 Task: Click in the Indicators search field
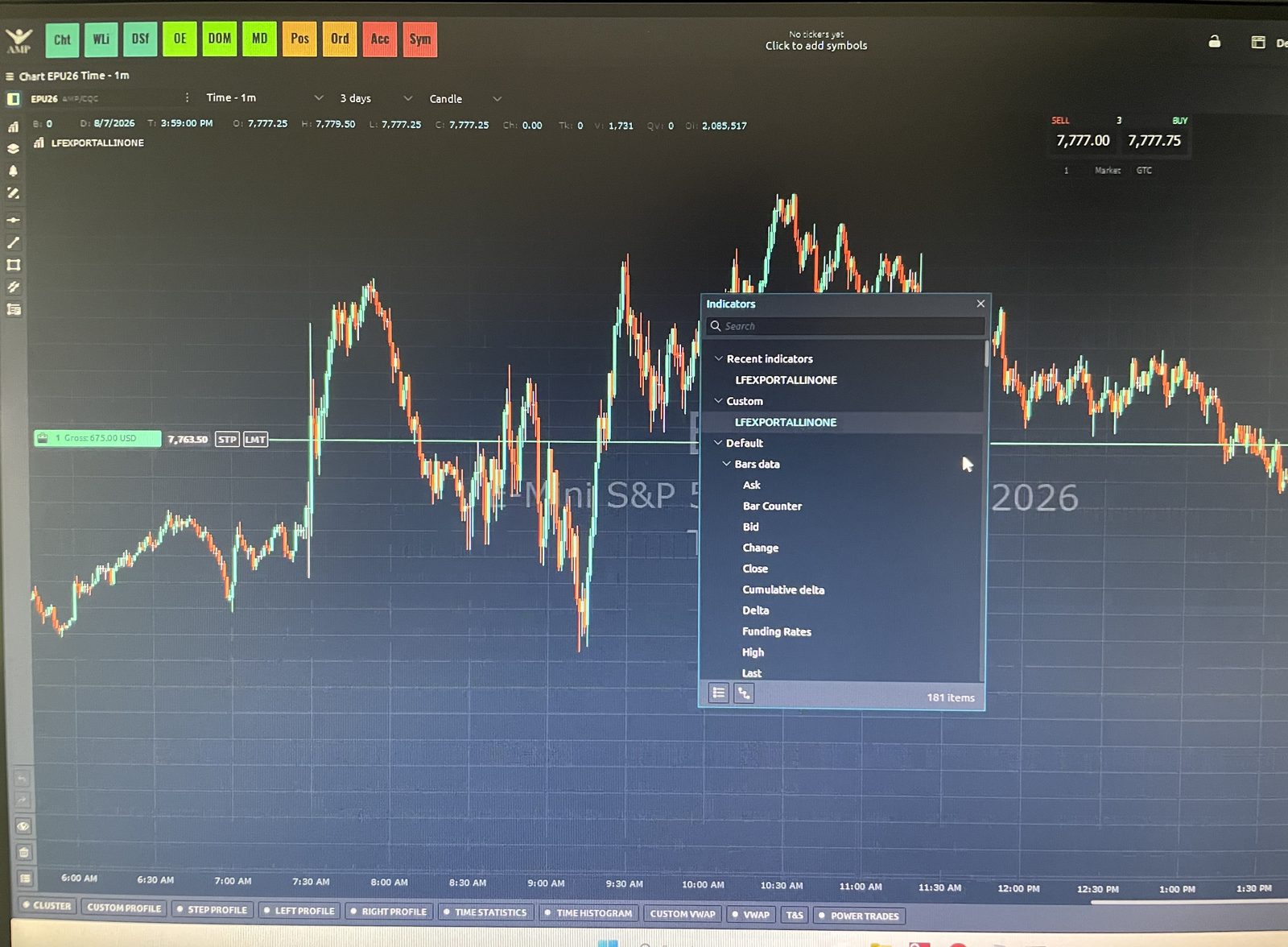tap(844, 326)
